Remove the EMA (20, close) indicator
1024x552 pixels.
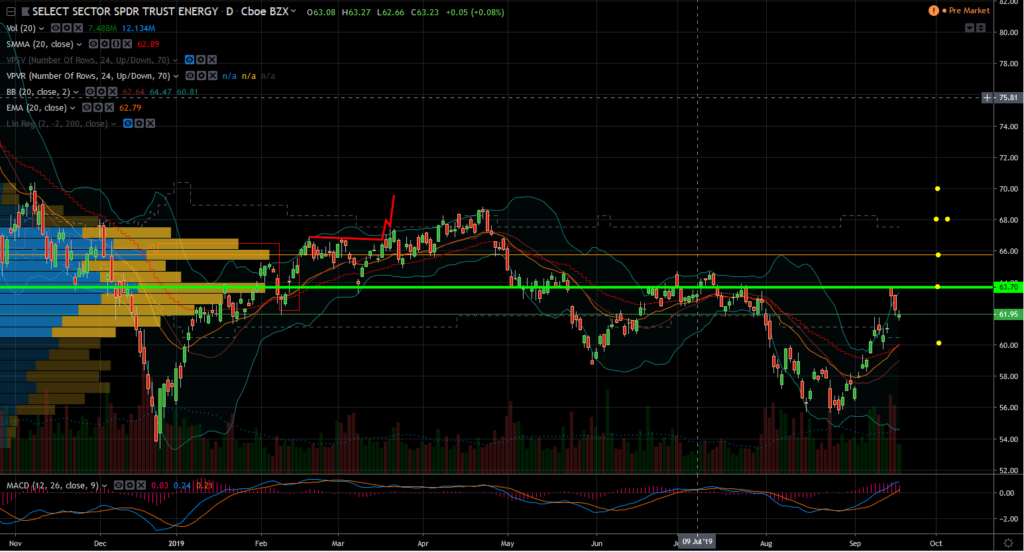109,108
